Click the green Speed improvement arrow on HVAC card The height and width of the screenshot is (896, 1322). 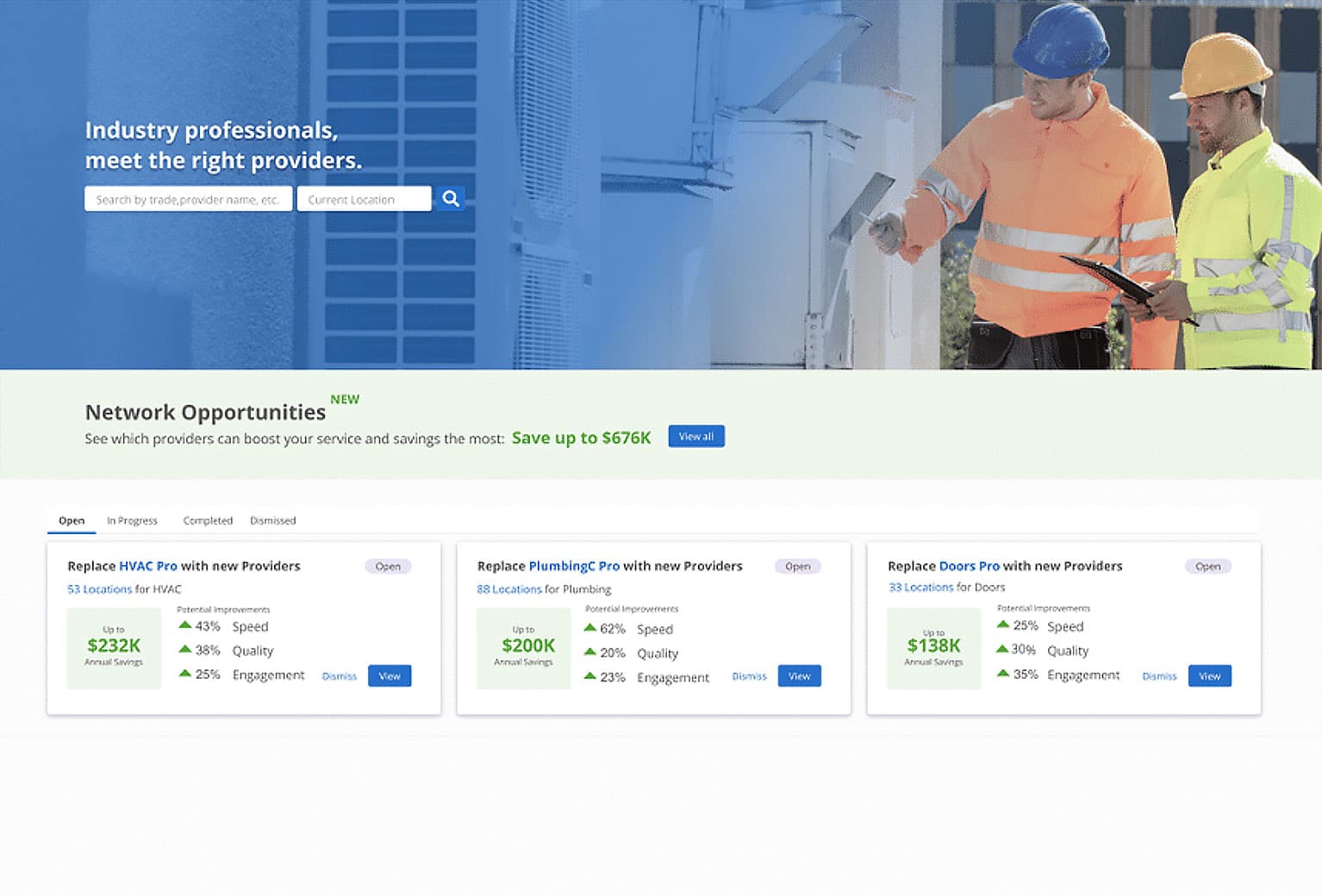(186, 625)
